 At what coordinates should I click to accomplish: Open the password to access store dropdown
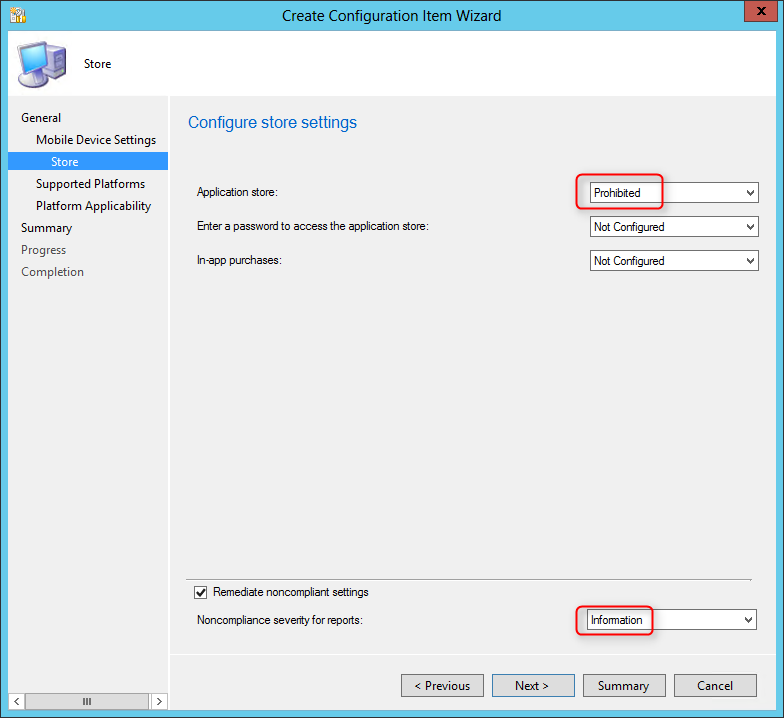pos(674,226)
